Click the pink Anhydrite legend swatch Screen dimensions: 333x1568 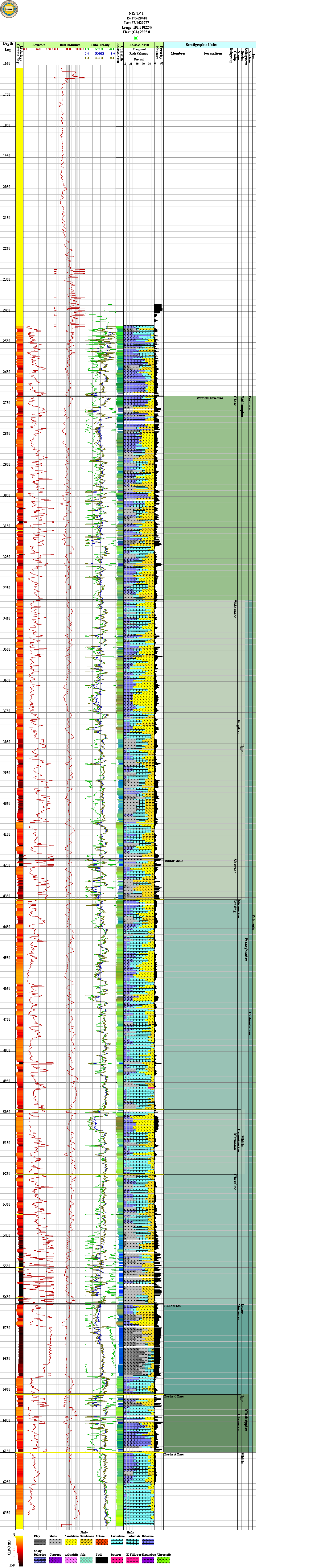70,1560
